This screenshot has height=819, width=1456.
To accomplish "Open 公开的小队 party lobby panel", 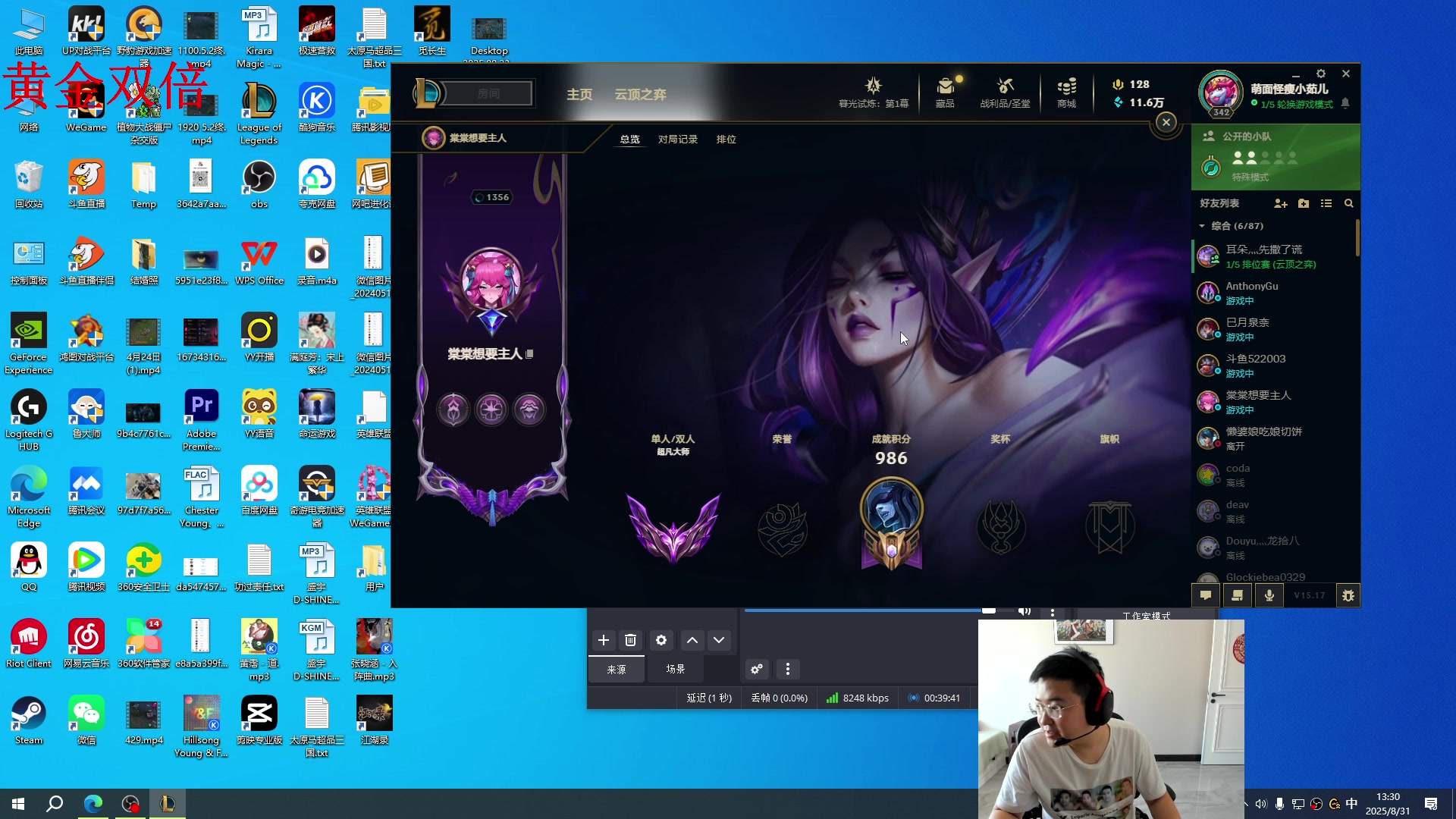I will pos(1276,157).
